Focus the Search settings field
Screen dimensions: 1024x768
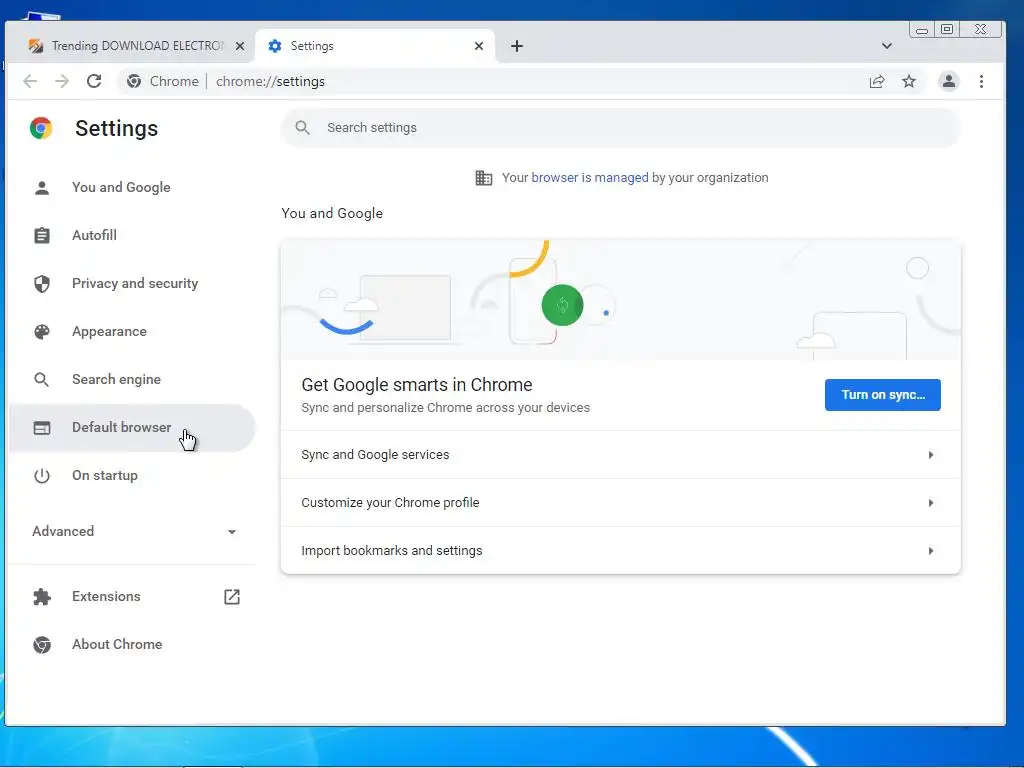coord(620,127)
